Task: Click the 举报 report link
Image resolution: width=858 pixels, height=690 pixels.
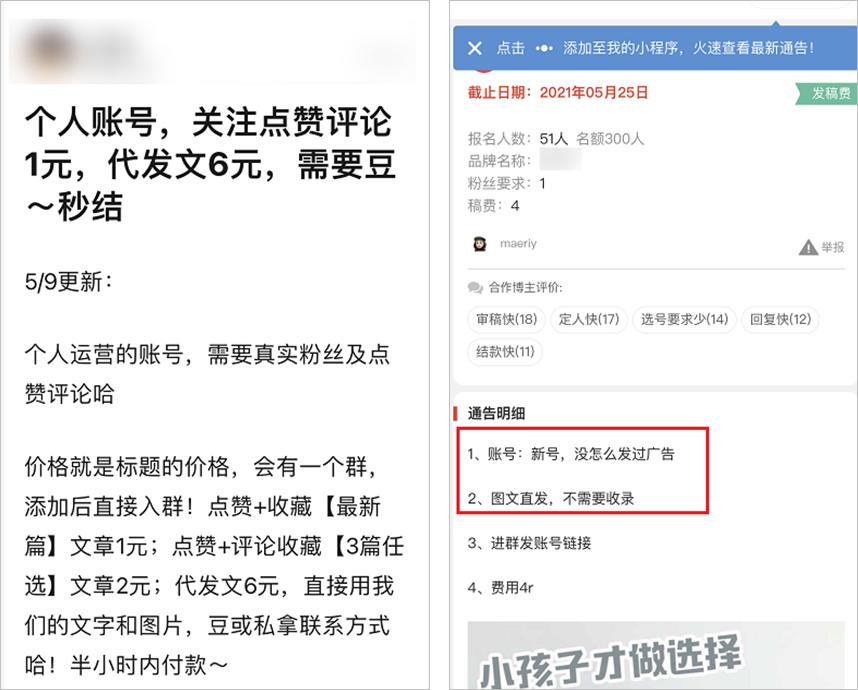Action: (x=832, y=247)
